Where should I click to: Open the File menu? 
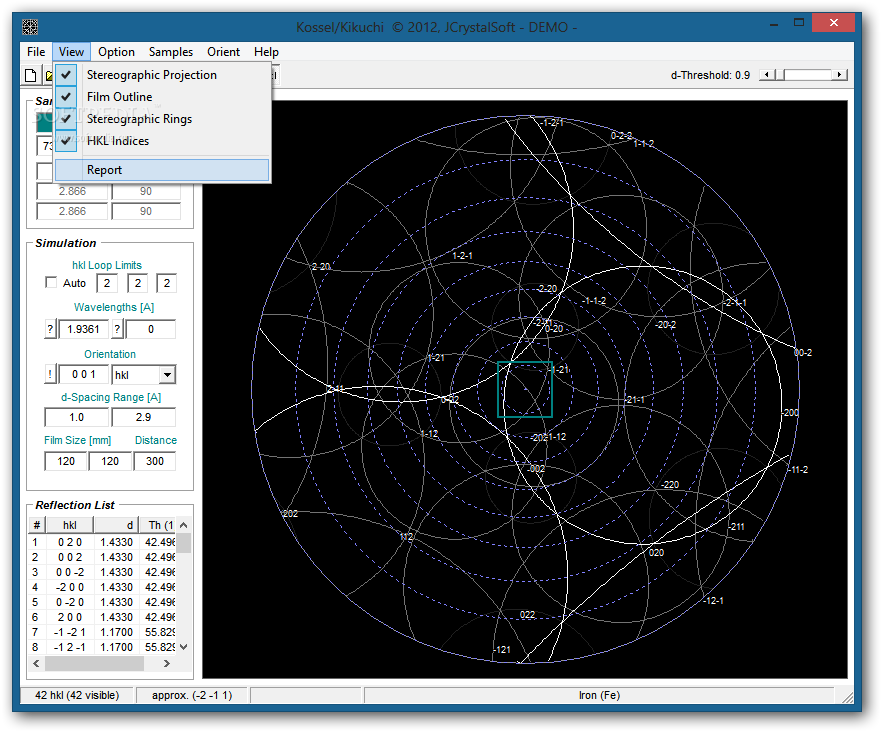[x=36, y=52]
